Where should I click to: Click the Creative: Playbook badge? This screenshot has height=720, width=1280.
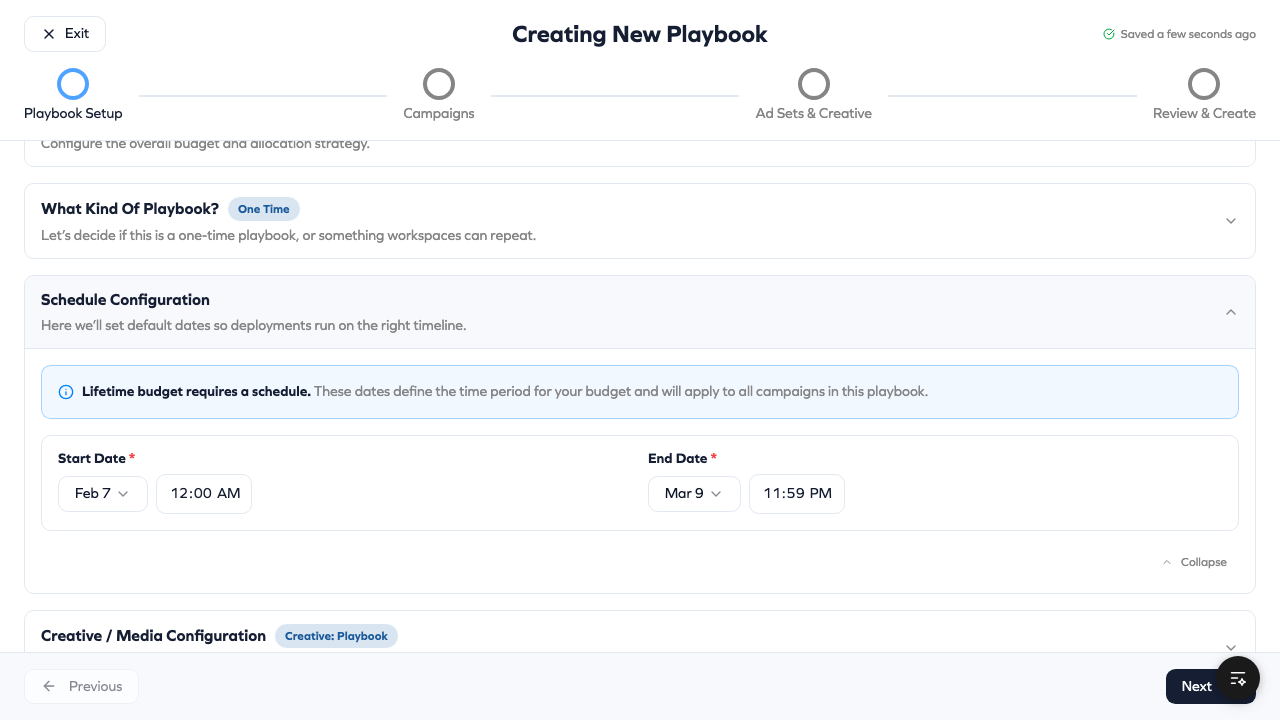pyautogui.click(x=336, y=636)
